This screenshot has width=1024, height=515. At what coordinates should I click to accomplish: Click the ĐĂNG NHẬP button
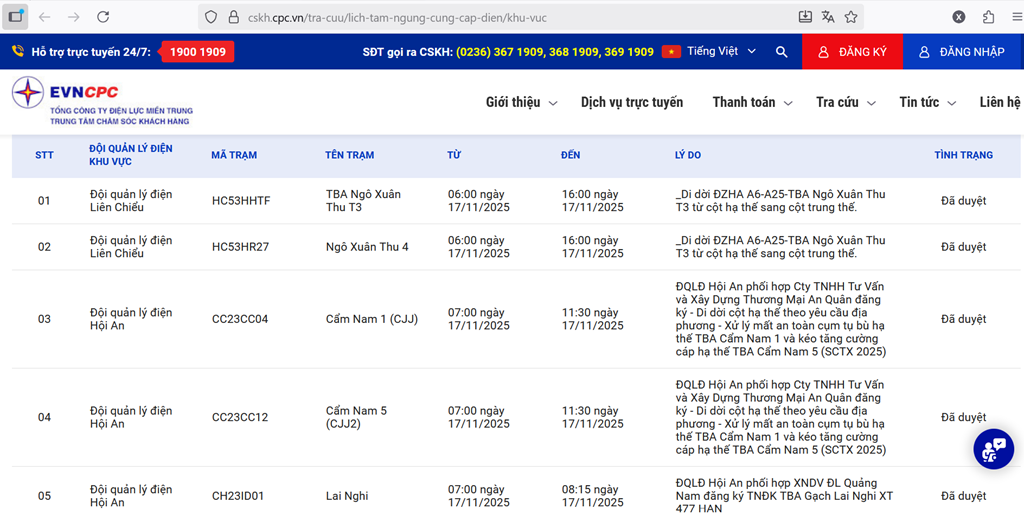coord(962,51)
